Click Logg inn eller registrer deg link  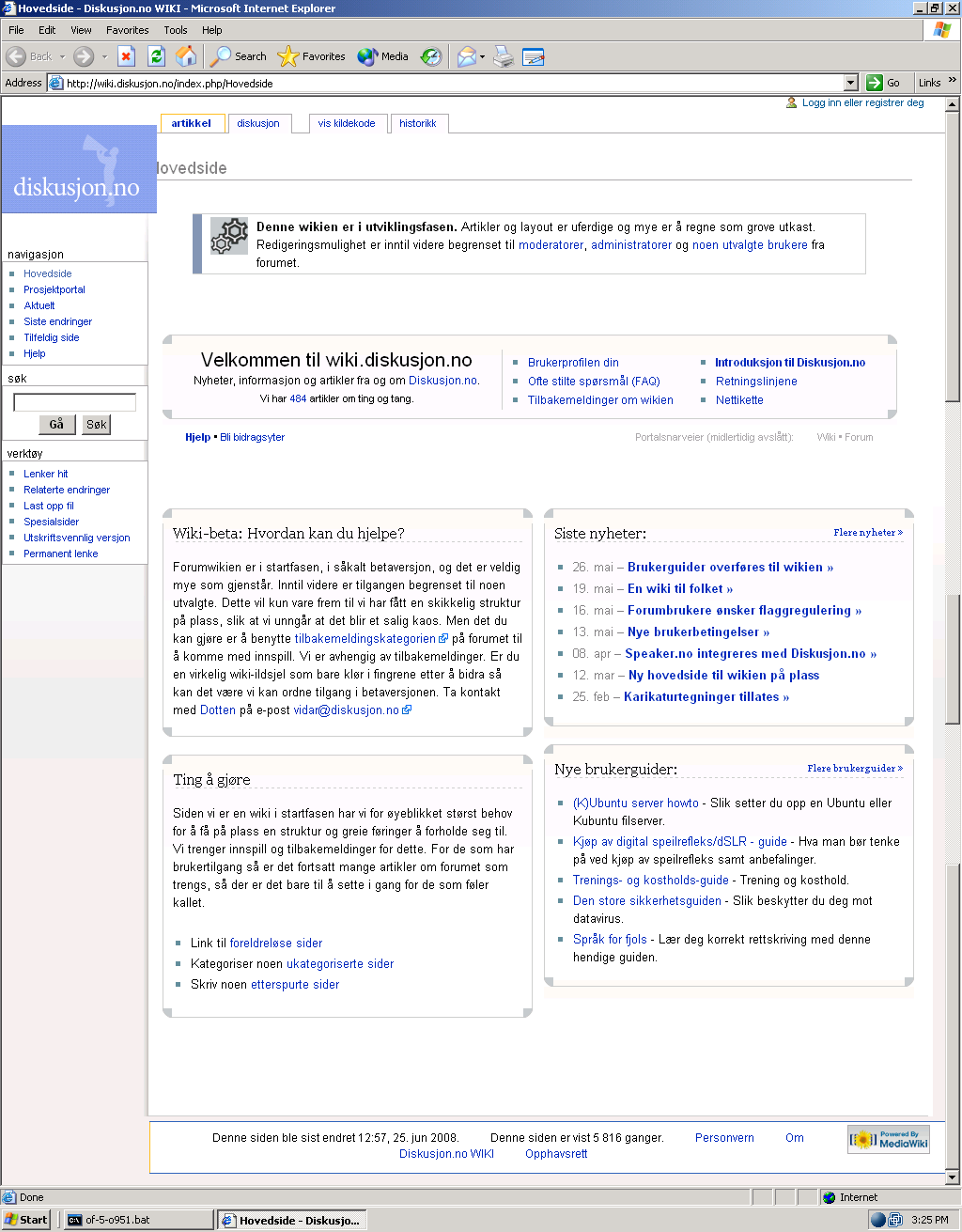pyautogui.click(x=863, y=102)
